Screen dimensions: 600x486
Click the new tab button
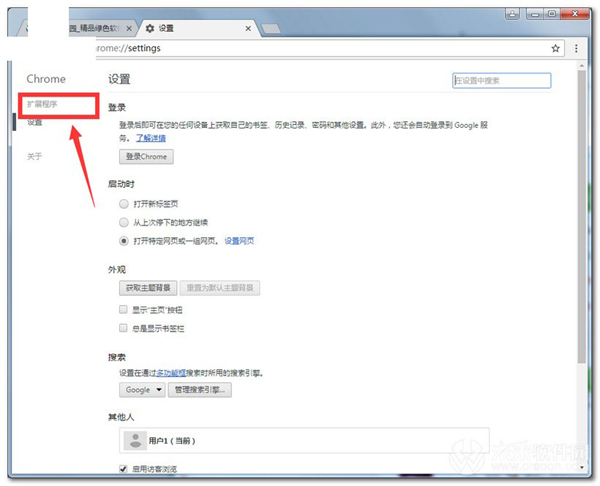pos(269,29)
